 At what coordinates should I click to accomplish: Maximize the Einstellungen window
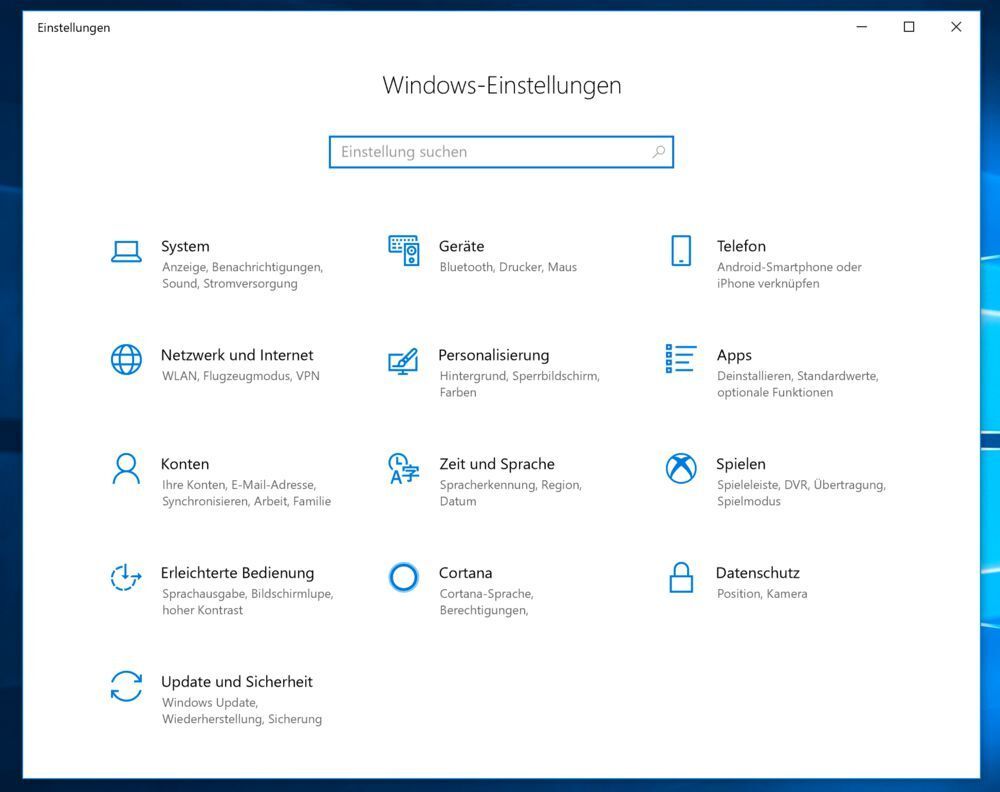(x=909, y=27)
